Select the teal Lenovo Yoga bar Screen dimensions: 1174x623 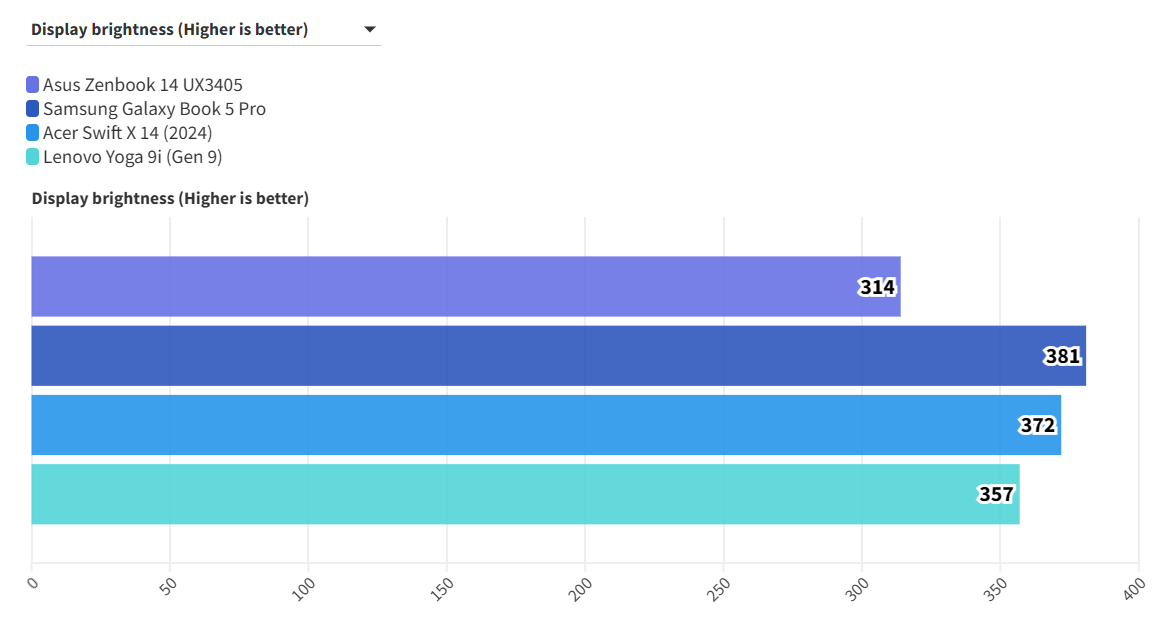tap(500, 494)
